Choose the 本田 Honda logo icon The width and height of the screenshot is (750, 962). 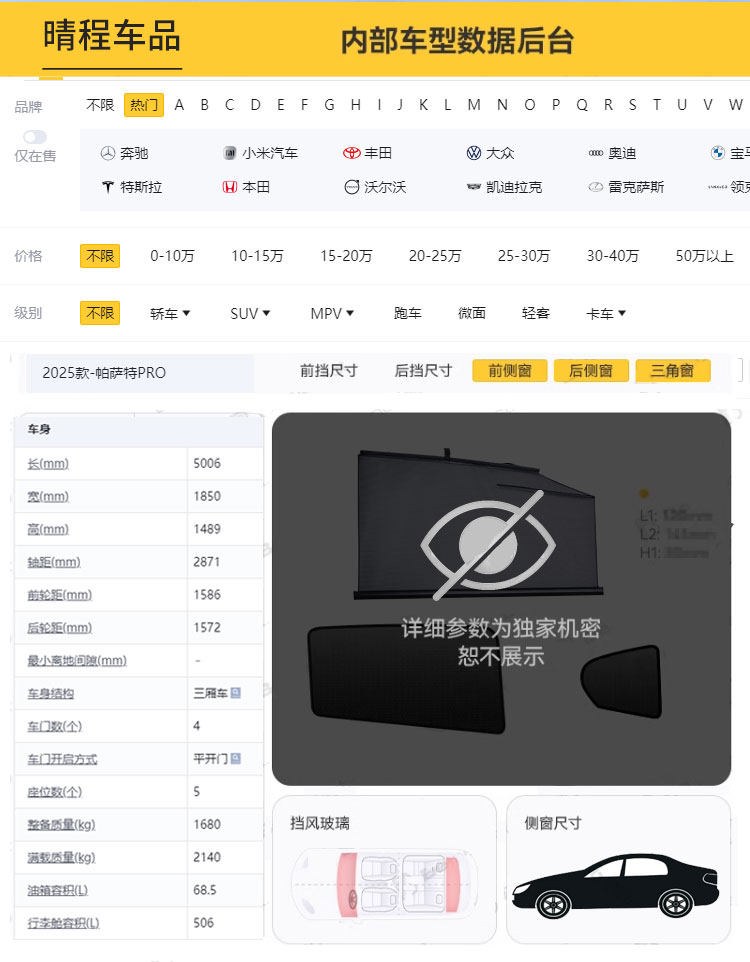[x=230, y=187]
